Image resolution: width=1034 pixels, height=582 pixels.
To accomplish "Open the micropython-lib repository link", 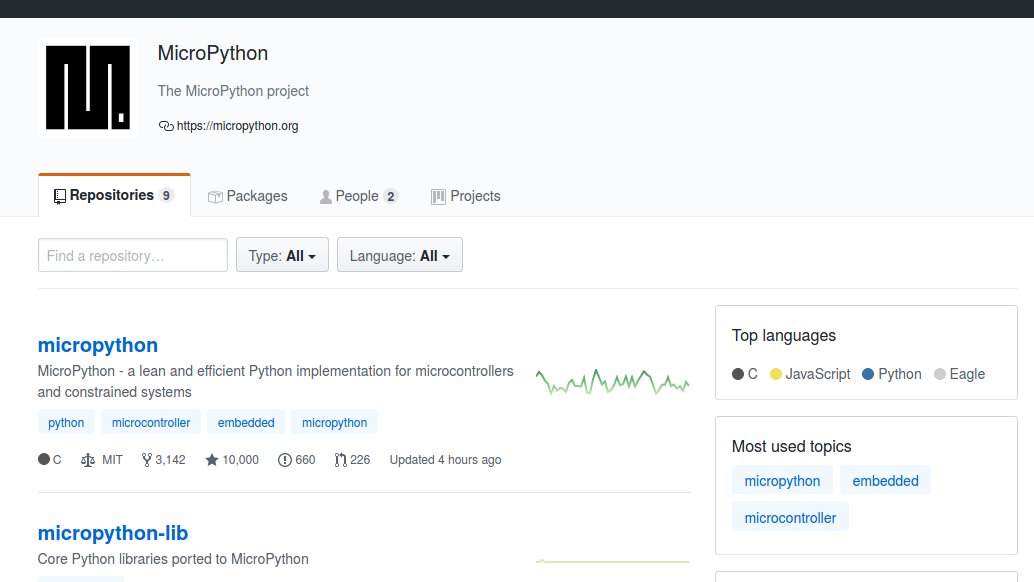I will (x=113, y=533).
